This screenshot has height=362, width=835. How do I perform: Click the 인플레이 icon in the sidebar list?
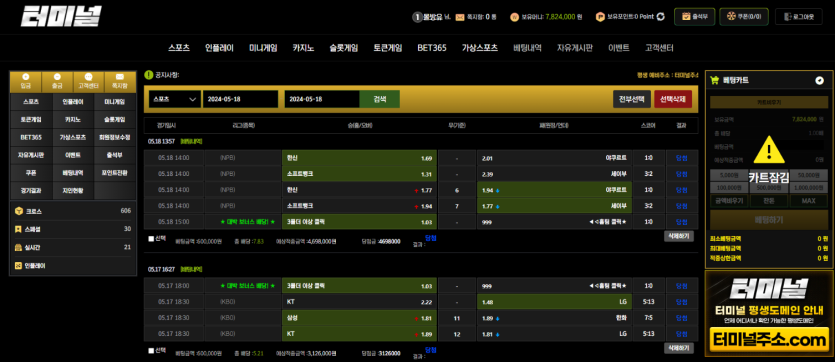[18, 265]
